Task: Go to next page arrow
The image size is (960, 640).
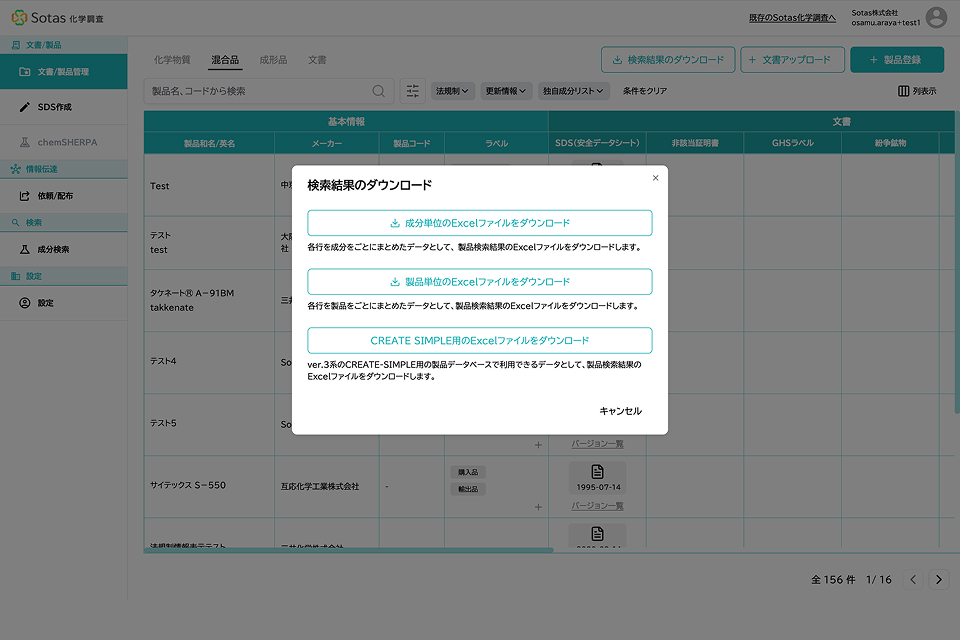Action: 938,580
